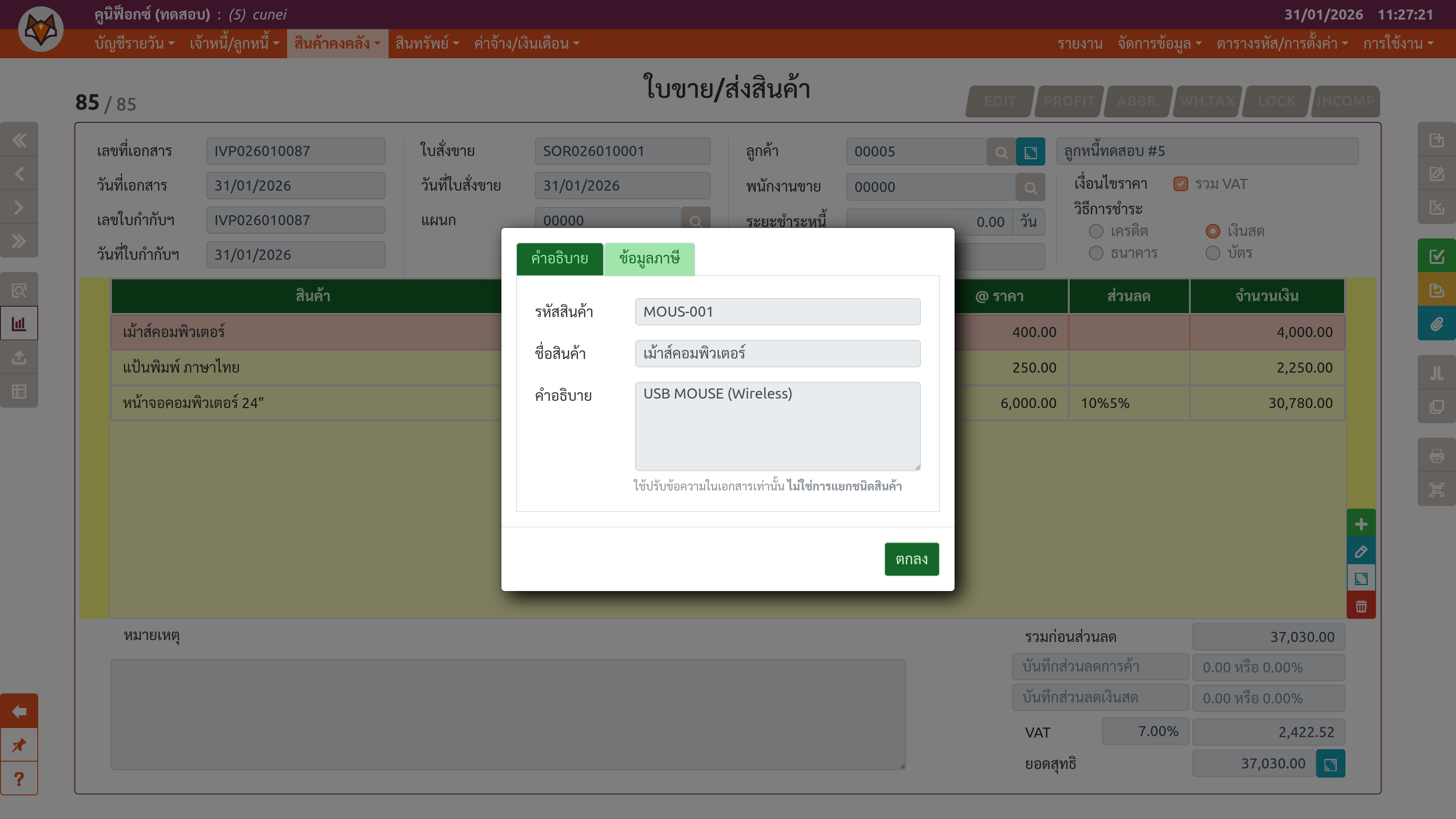Click the paperclip attachment icon
This screenshot has height=819, width=1456.
1436,324
